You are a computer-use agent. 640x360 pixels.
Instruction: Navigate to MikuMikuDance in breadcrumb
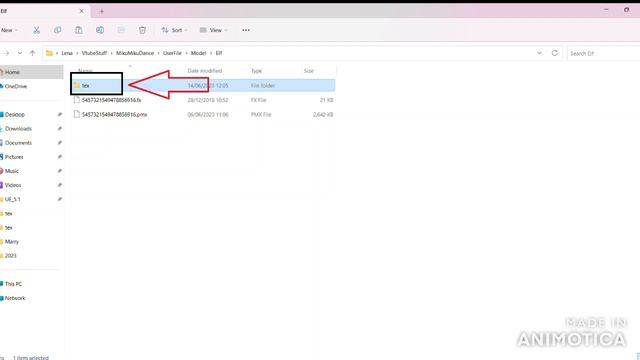coord(135,53)
